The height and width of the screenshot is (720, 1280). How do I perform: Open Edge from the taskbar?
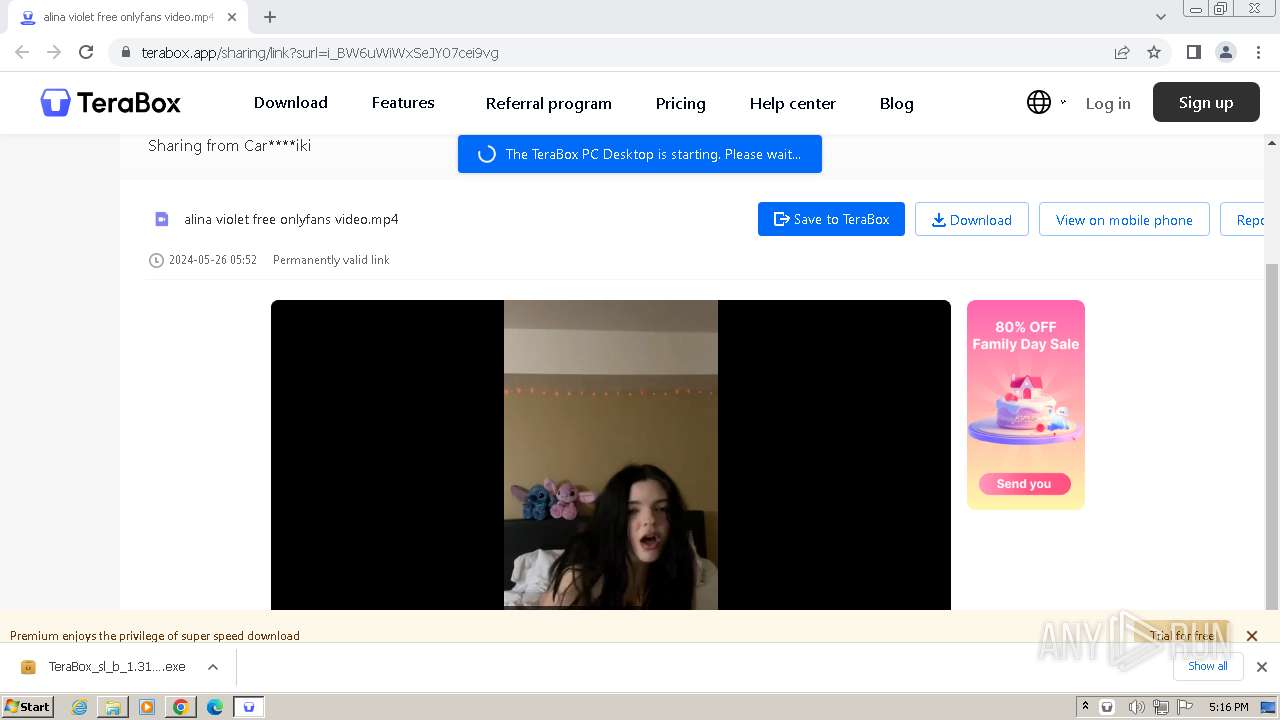pos(215,707)
